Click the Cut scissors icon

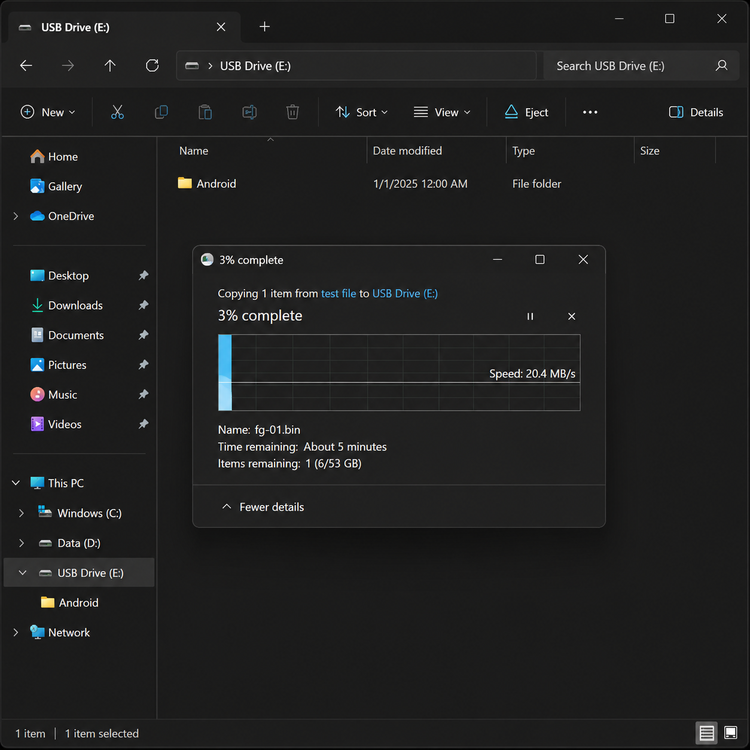(117, 112)
